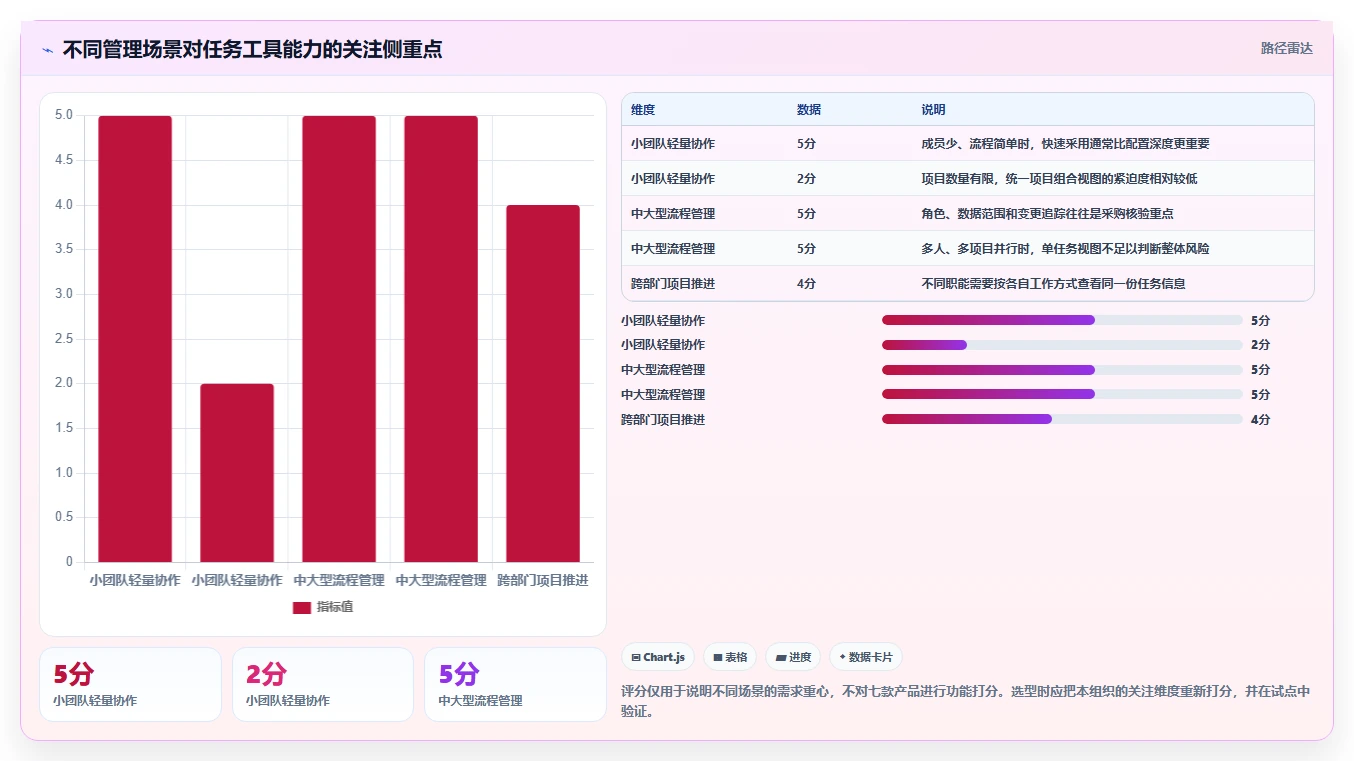Click the row 角色、数据范围和变更追踪往往是采购核验重点
This screenshot has height=761, width=1354.
pos(967,214)
